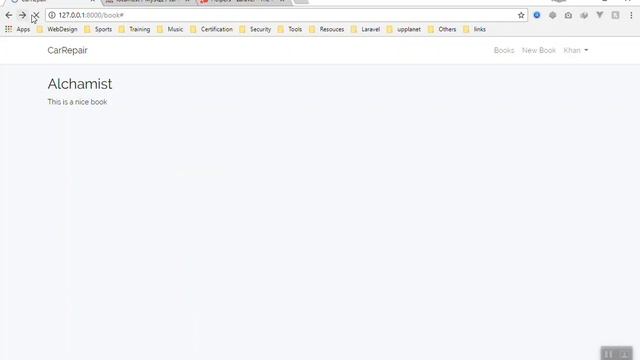Open the Chrome three-dot menu

pos(631,15)
